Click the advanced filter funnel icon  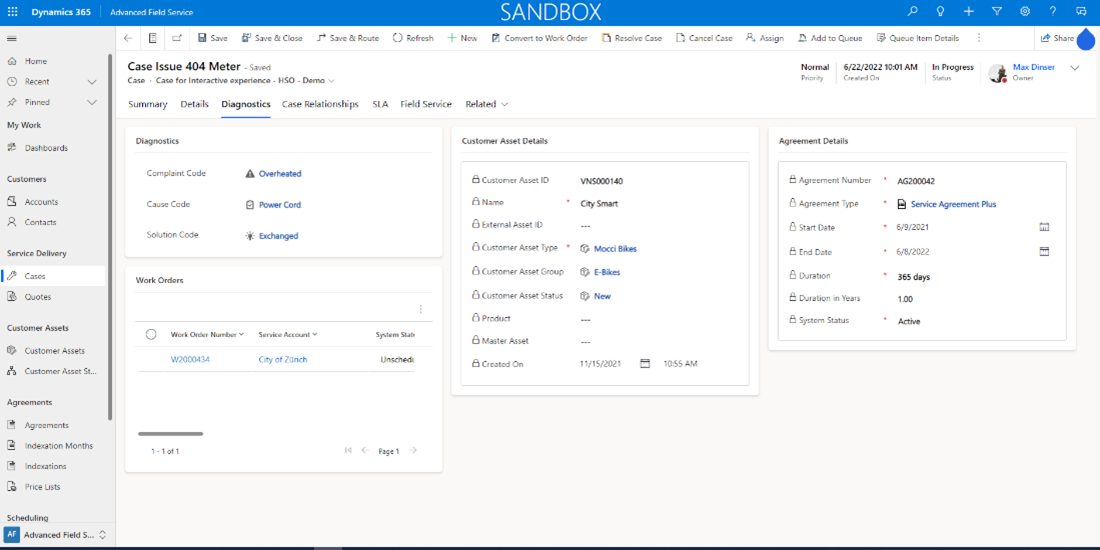[996, 12]
